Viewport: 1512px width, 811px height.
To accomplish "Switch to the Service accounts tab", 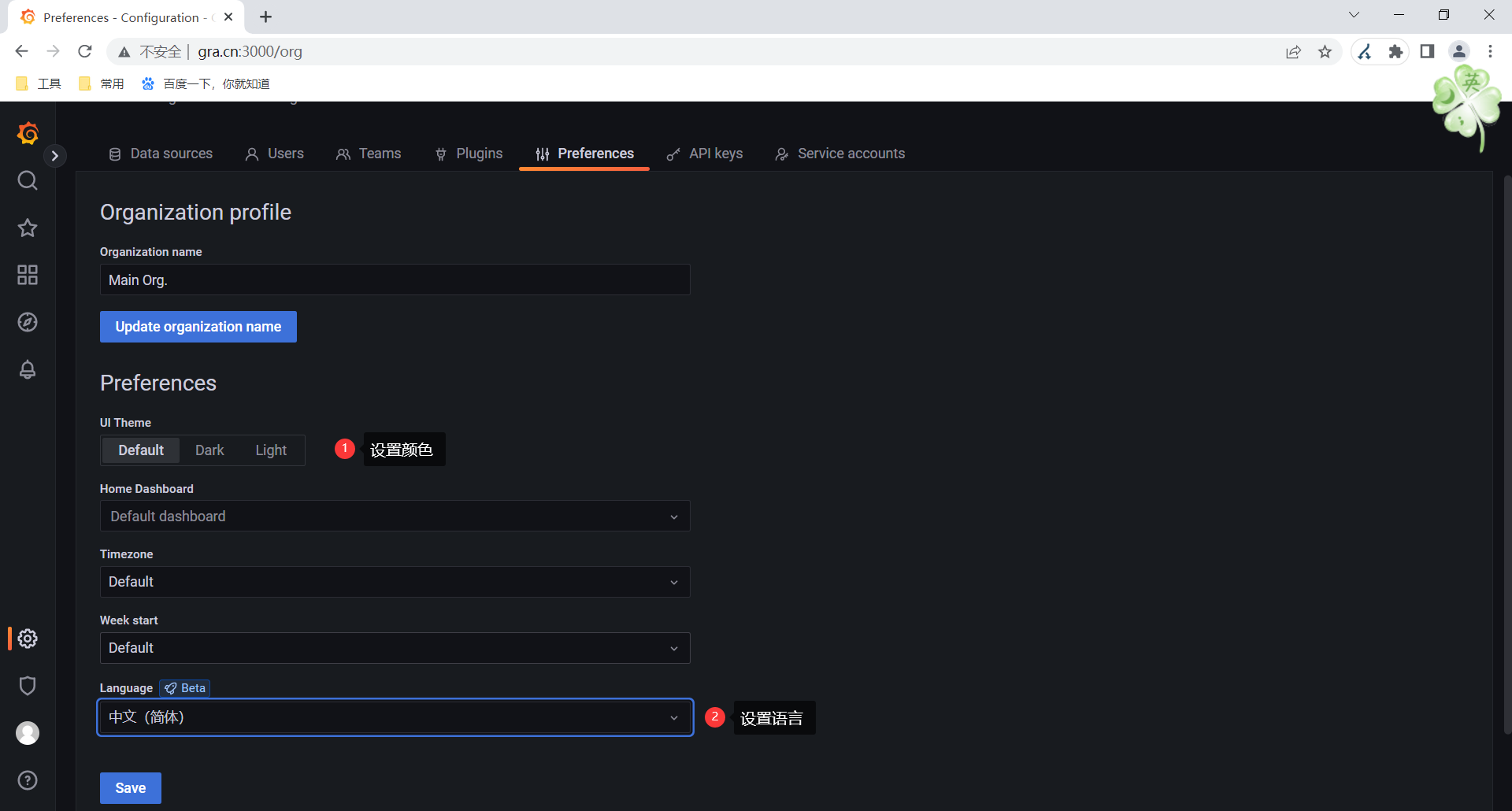I will point(840,154).
